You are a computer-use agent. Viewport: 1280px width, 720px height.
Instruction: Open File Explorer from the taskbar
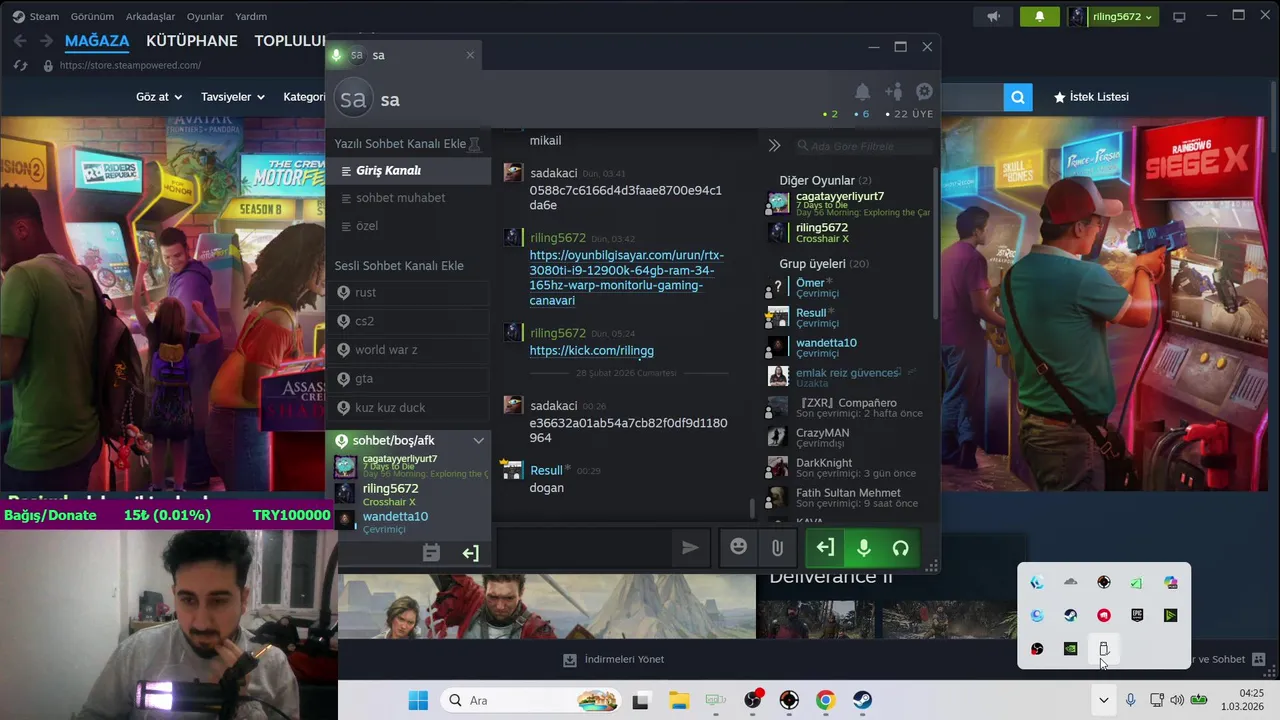coord(678,700)
